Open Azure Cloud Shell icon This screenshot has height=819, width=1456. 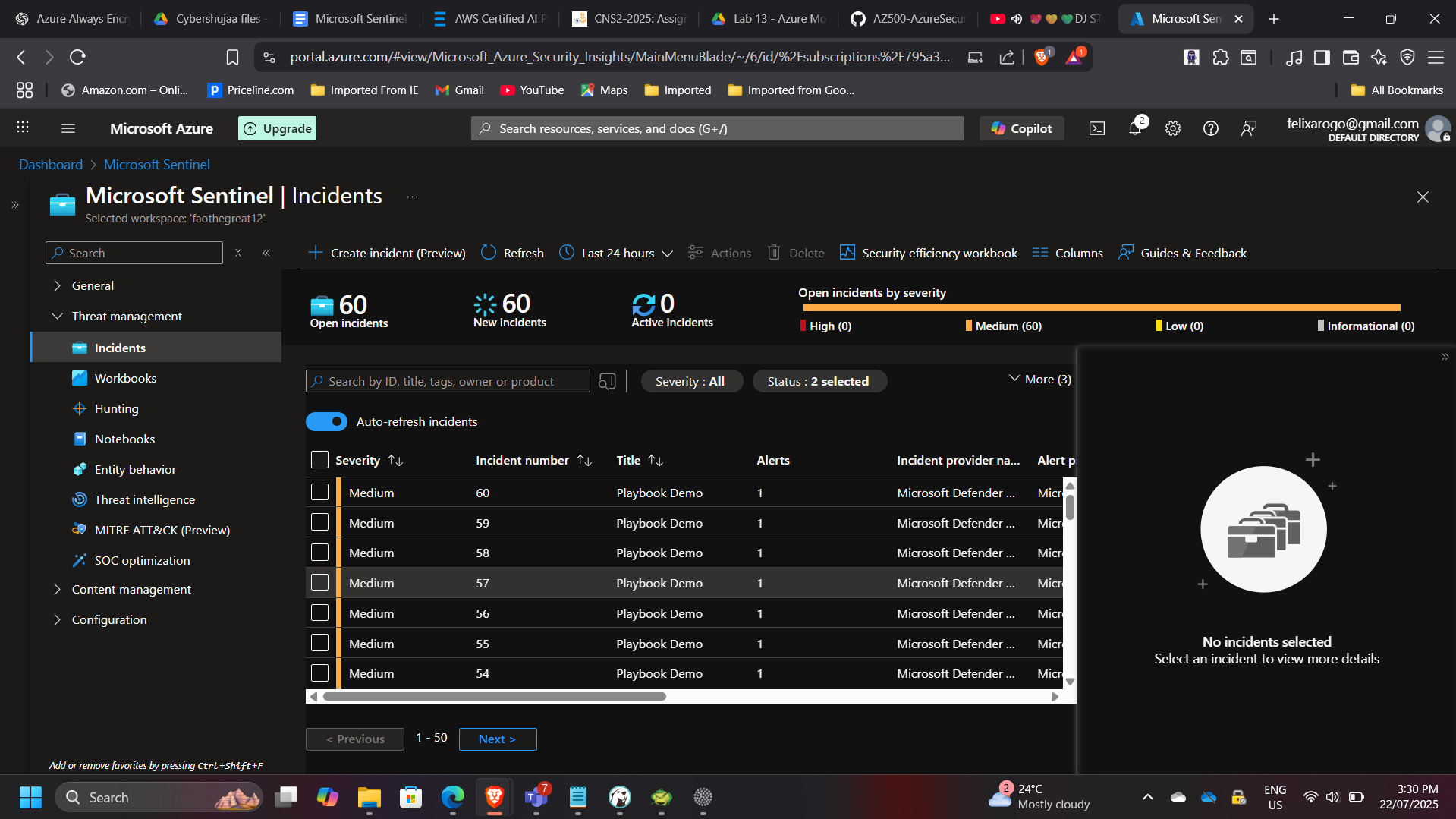point(1097,128)
